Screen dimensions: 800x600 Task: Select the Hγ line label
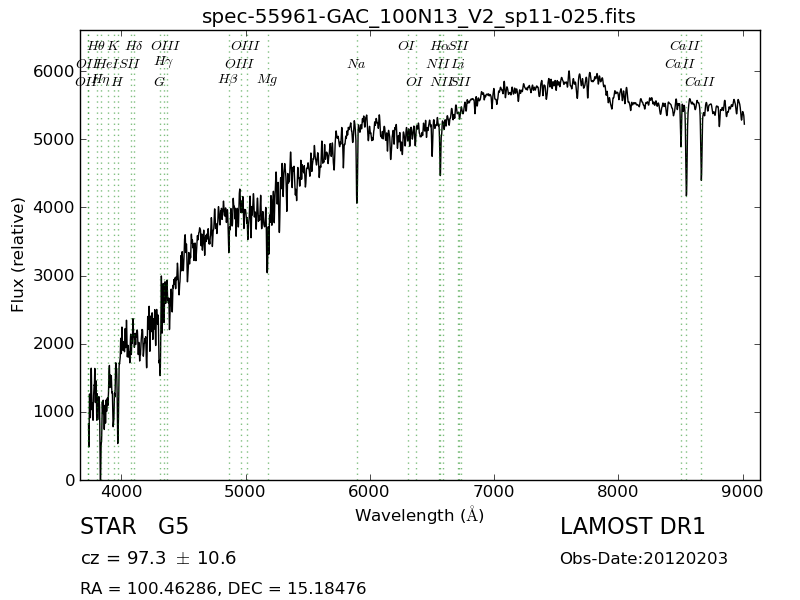164,62
